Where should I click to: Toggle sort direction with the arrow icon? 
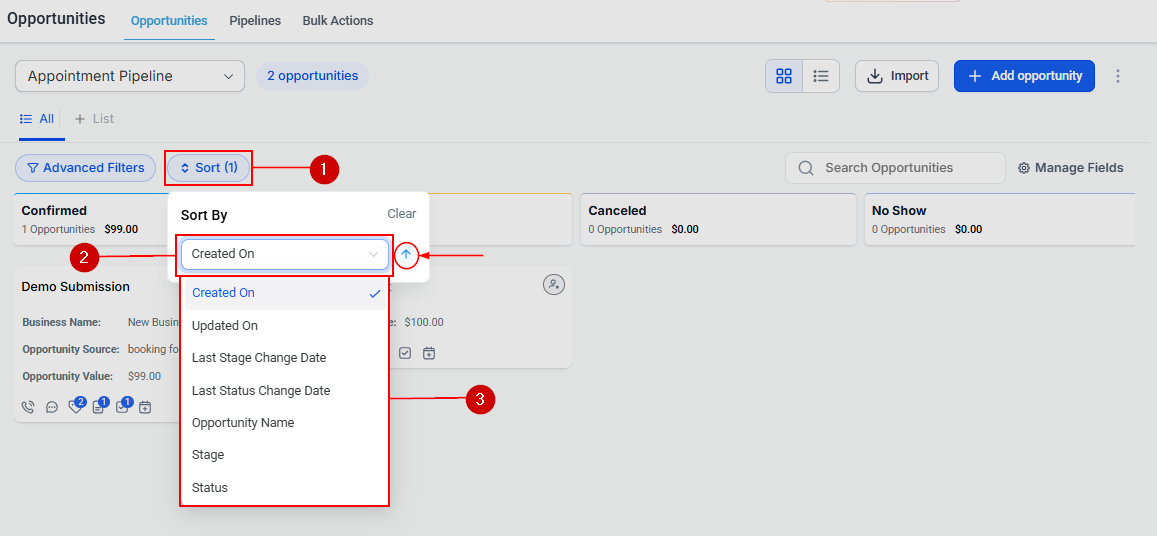click(x=406, y=254)
